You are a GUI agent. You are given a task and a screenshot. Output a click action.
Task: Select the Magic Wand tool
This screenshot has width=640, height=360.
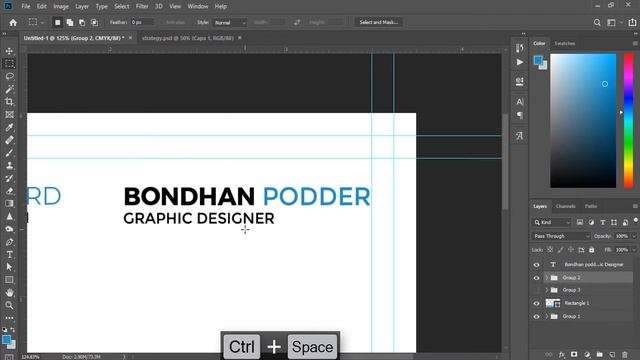click(9, 89)
